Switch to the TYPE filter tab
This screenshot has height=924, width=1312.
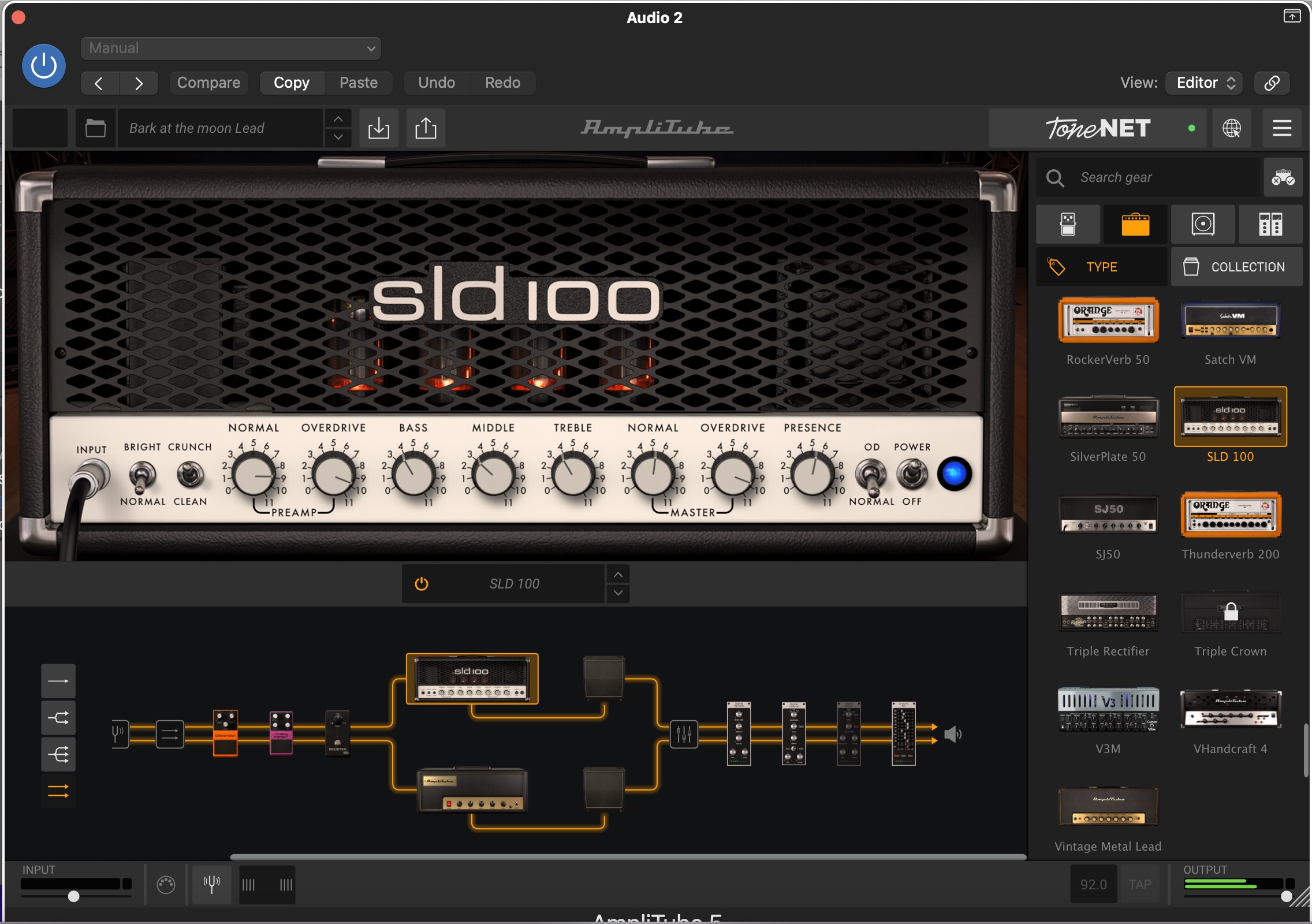(x=1102, y=267)
